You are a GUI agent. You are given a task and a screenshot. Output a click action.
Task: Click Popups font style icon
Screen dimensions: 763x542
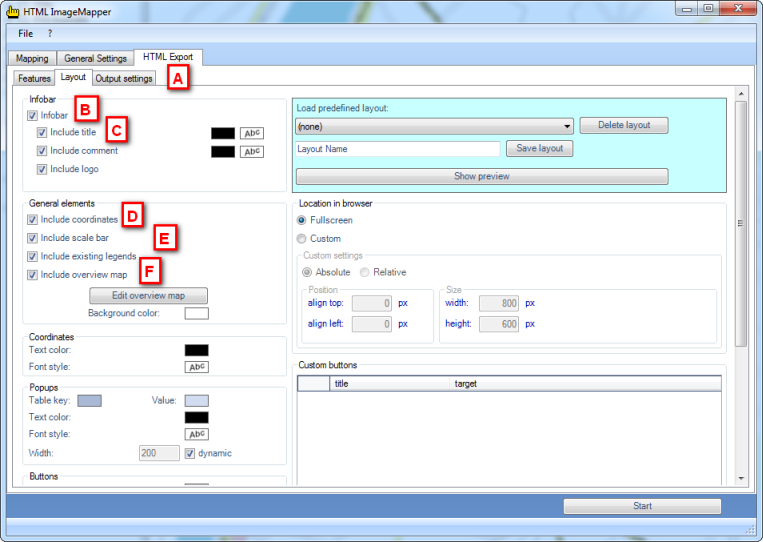(196, 434)
